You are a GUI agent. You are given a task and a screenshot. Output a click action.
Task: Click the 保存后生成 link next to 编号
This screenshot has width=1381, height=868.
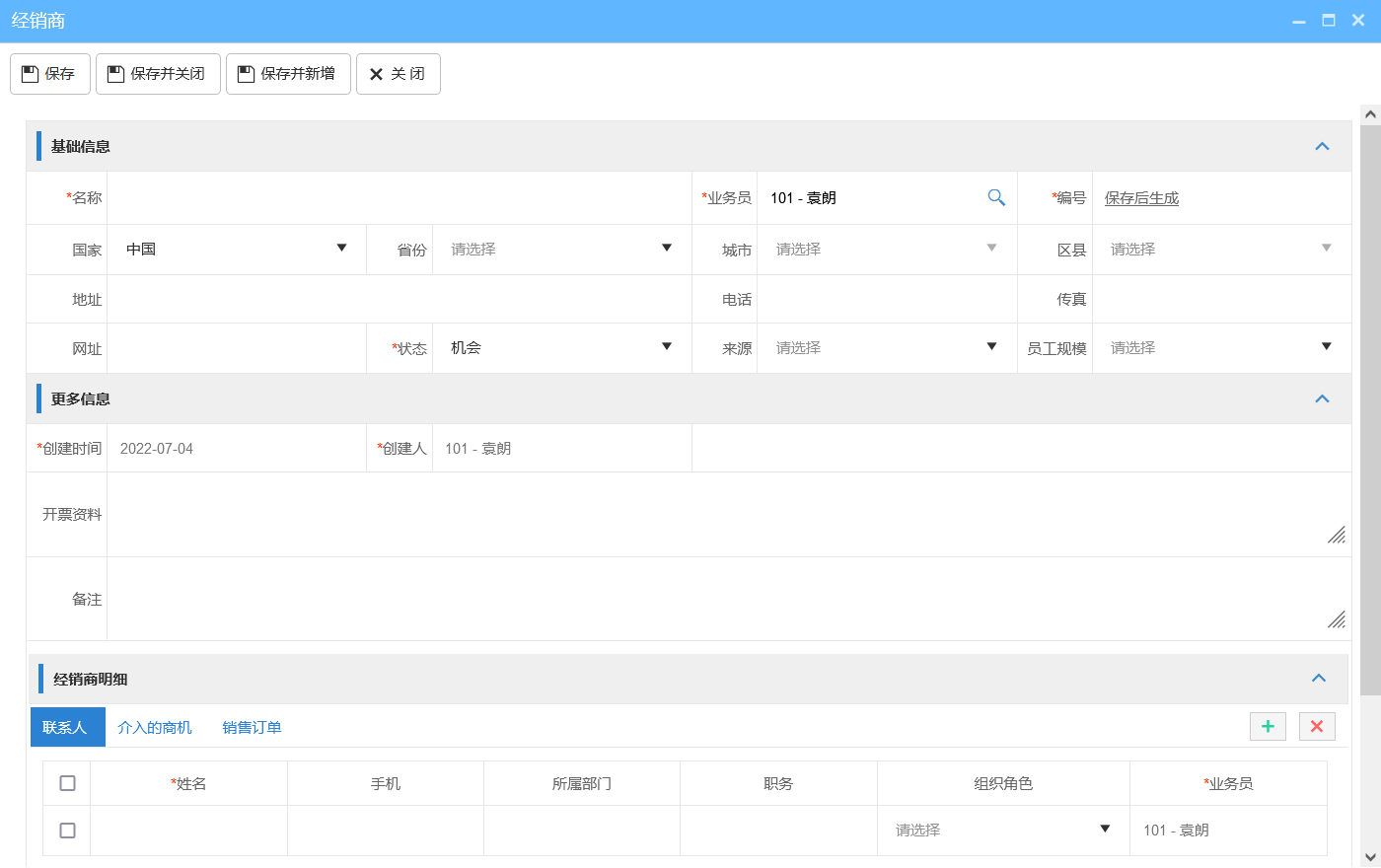(1140, 197)
